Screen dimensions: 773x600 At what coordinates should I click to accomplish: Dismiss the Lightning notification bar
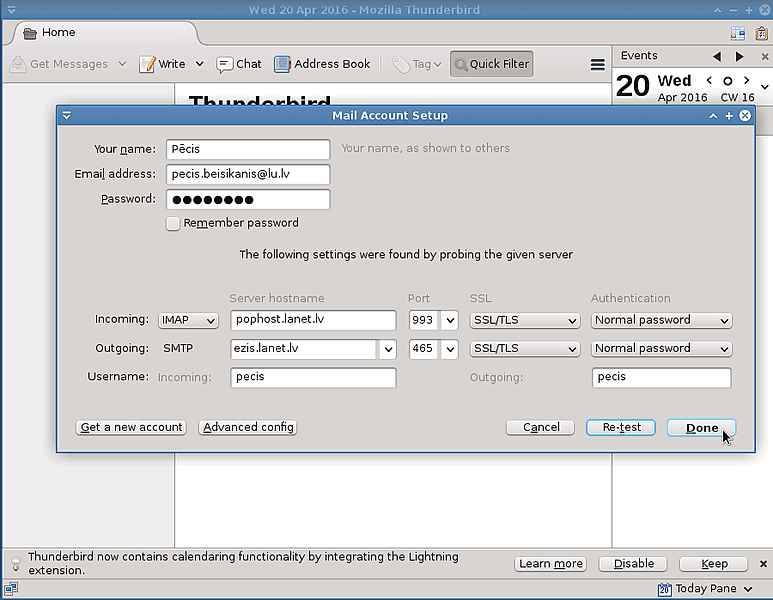(x=763, y=564)
